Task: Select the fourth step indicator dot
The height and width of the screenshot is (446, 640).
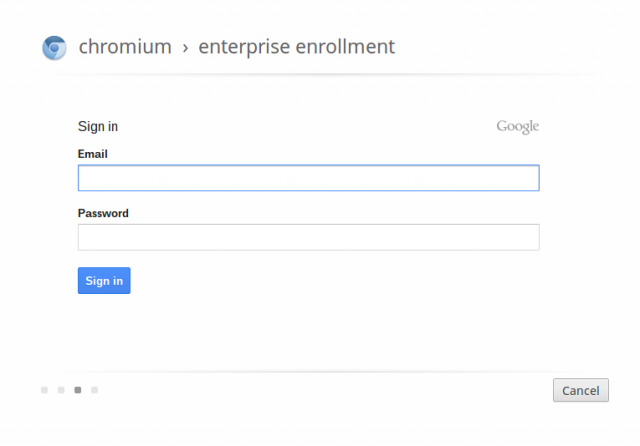Action: [x=94, y=390]
